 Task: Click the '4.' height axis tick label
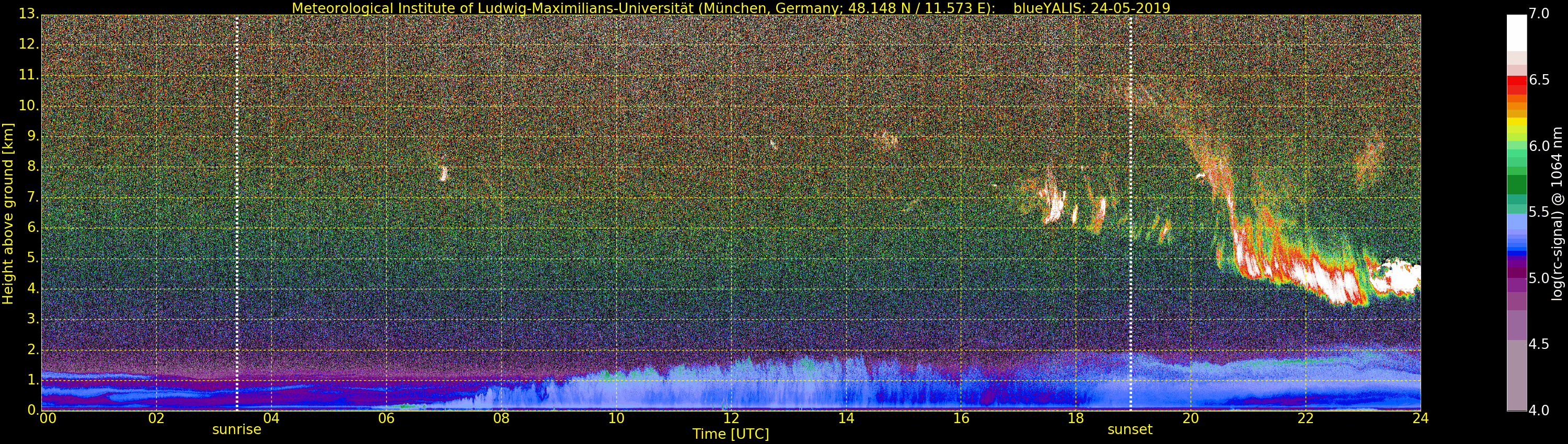pos(33,288)
